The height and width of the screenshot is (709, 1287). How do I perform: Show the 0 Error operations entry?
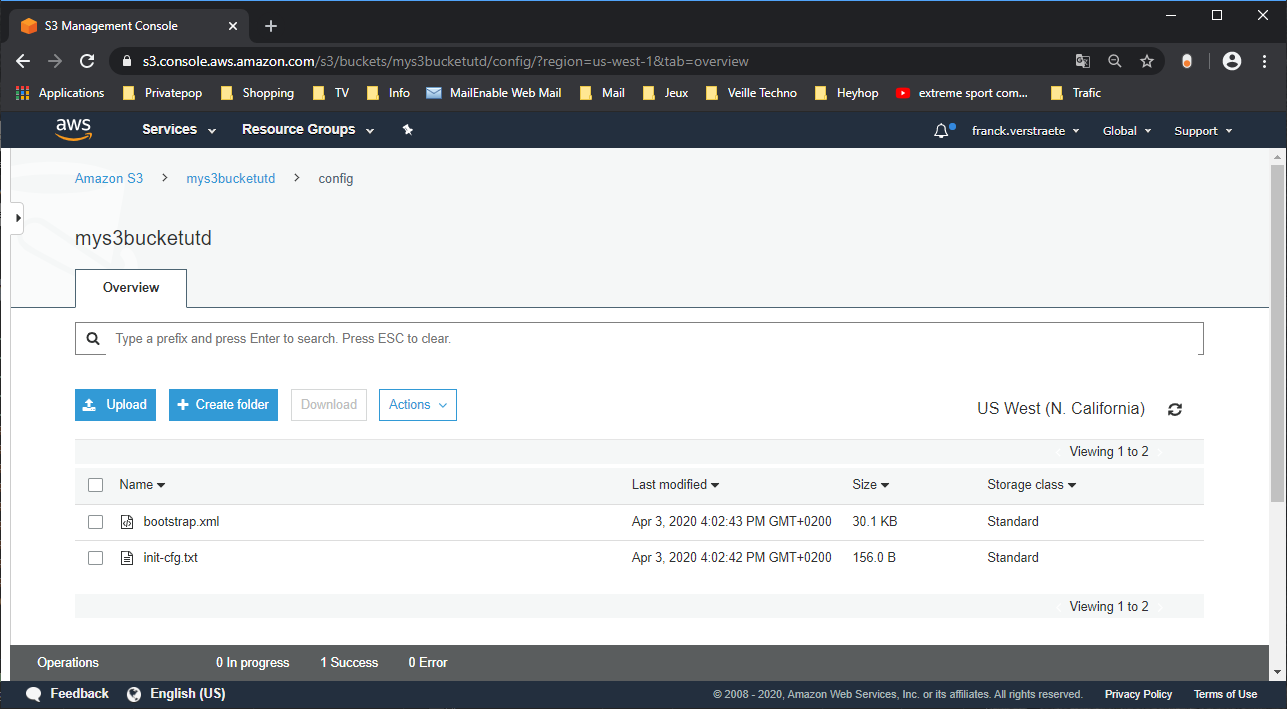click(428, 663)
